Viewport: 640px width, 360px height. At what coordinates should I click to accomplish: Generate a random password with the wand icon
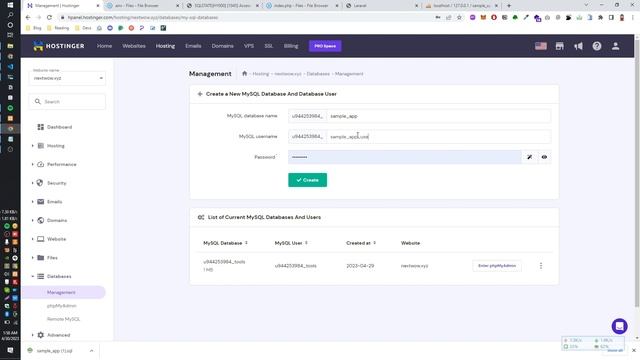(x=529, y=157)
